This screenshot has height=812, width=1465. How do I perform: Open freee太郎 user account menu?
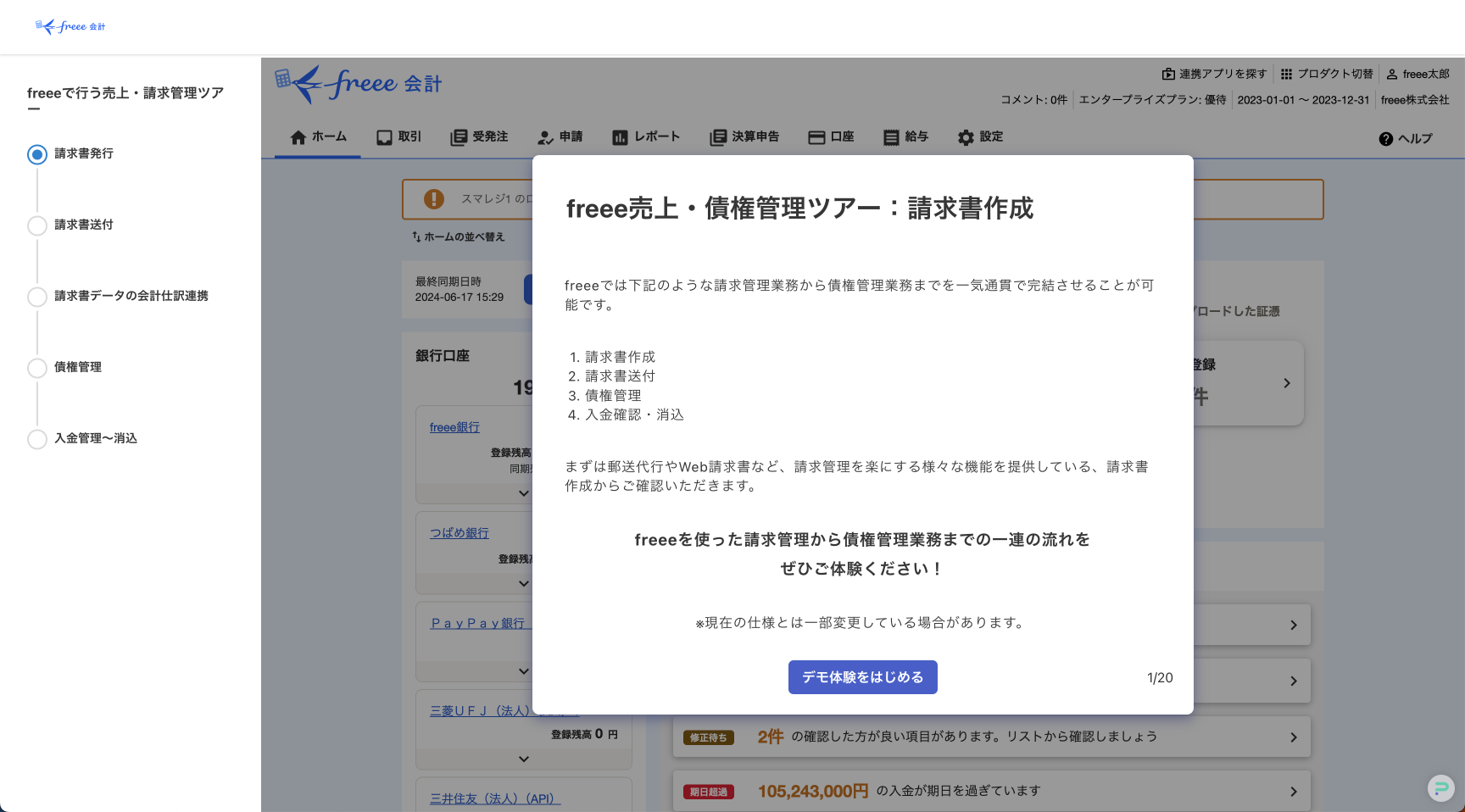[x=1418, y=75]
